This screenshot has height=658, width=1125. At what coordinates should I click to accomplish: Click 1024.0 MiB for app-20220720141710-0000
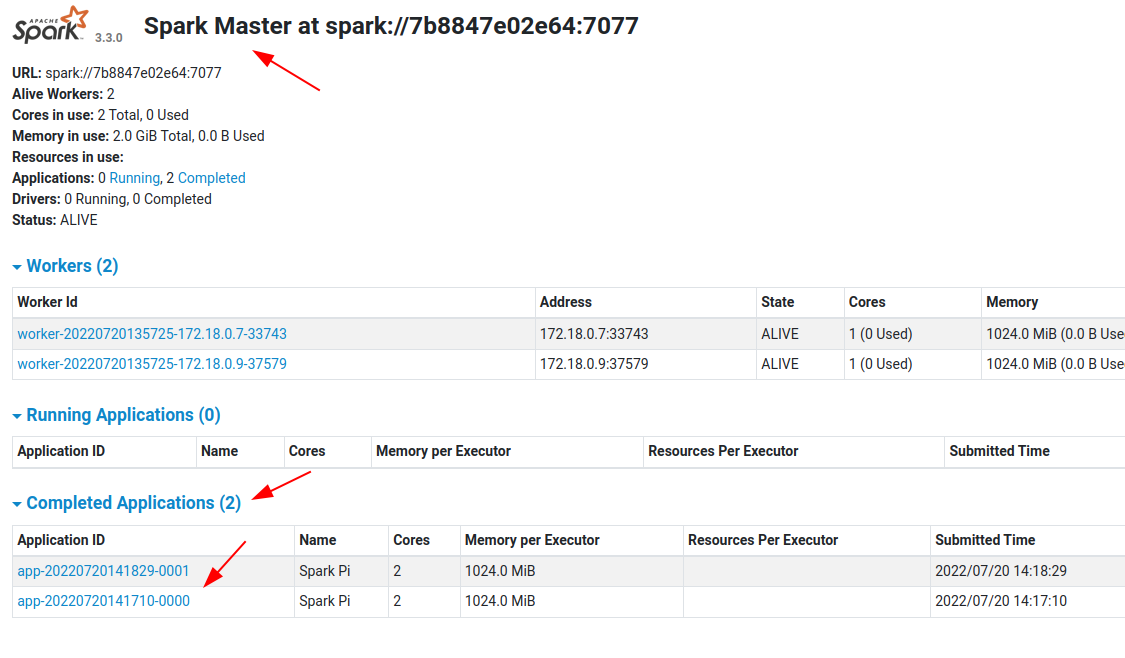click(x=500, y=601)
